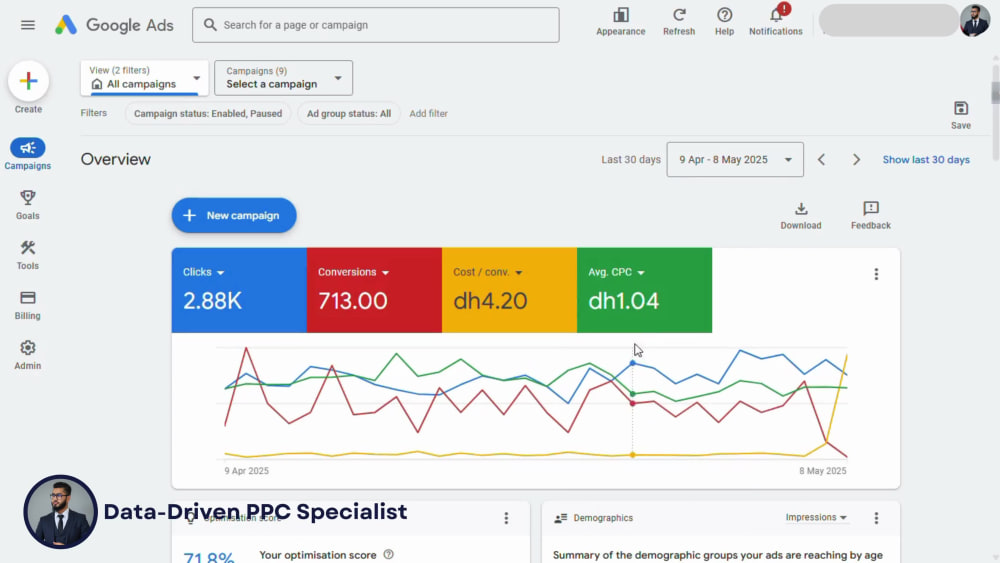The width and height of the screenshot is (1000, 563).
Task: Click the New campaign button
Action: tap(234, 216)
